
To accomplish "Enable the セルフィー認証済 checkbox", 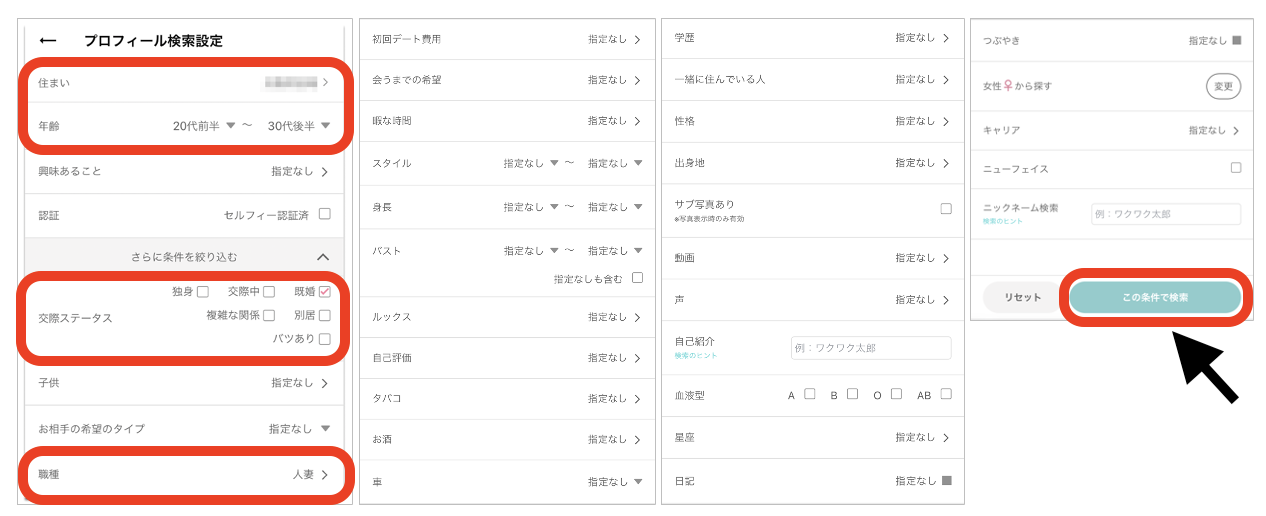I will coord(324,214).
